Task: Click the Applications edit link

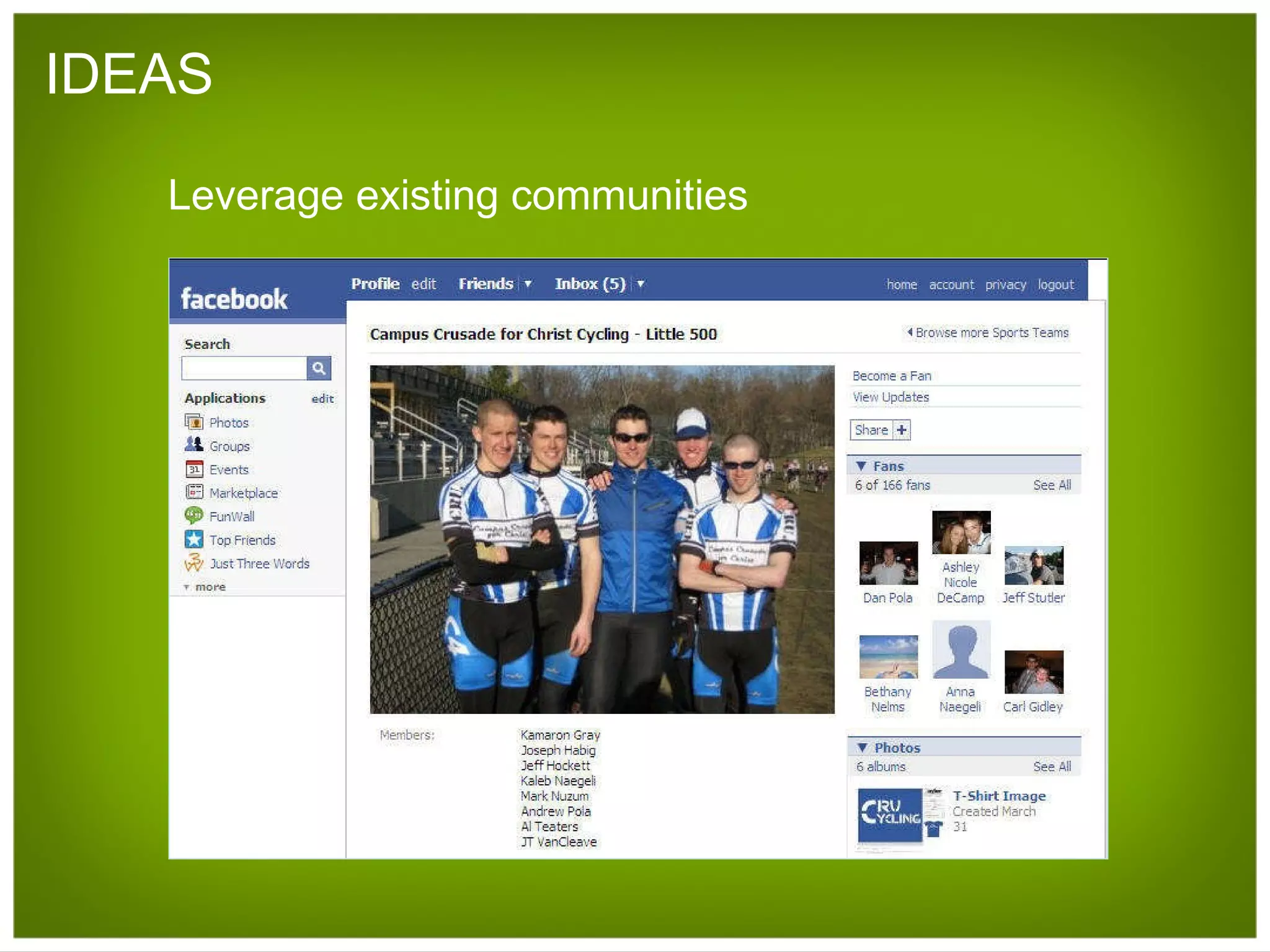Action: [x=322, y=399]
